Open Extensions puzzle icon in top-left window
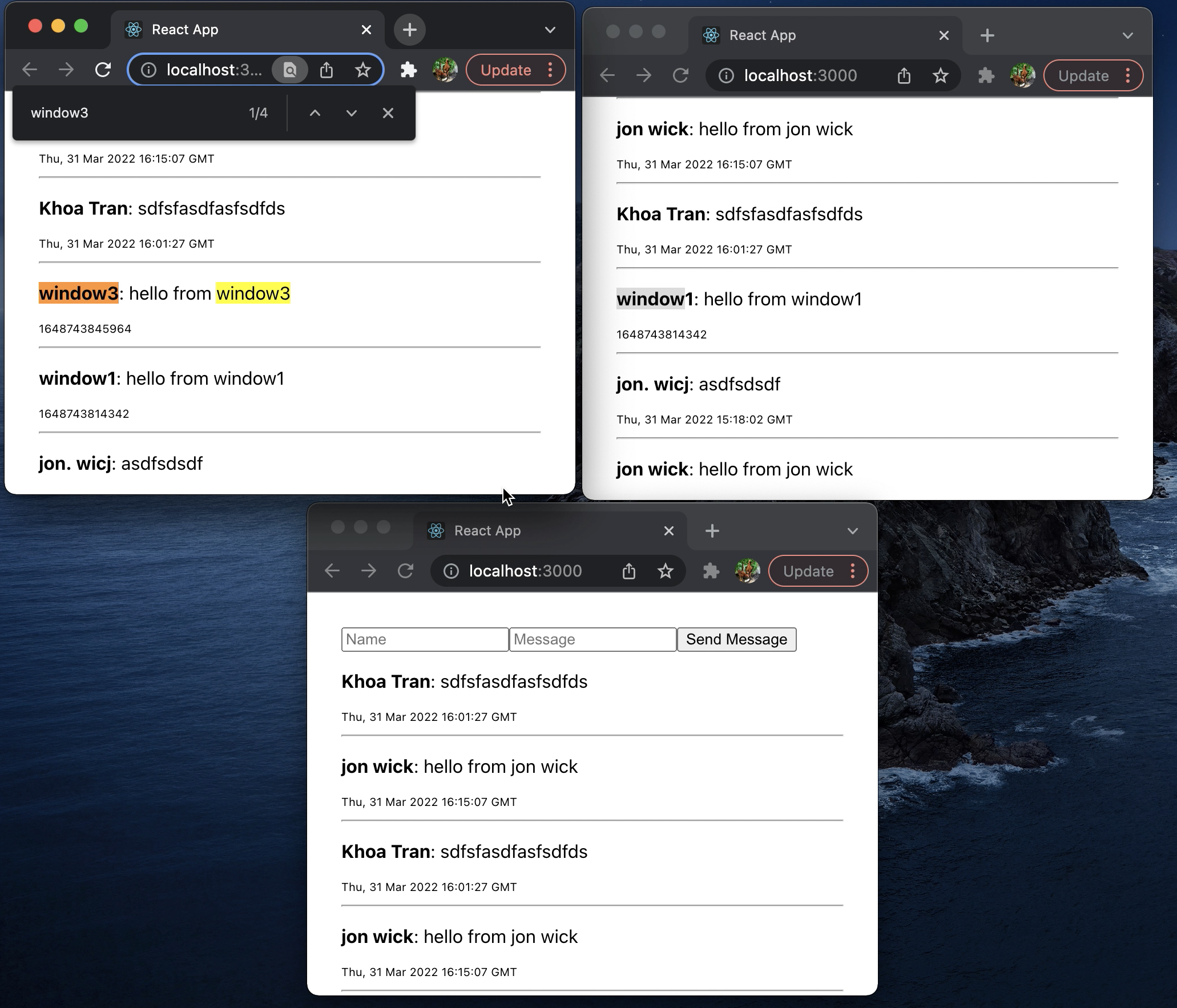This screenshot has height=1008, width=1177. pyautogui.click(x=409, y=70)
